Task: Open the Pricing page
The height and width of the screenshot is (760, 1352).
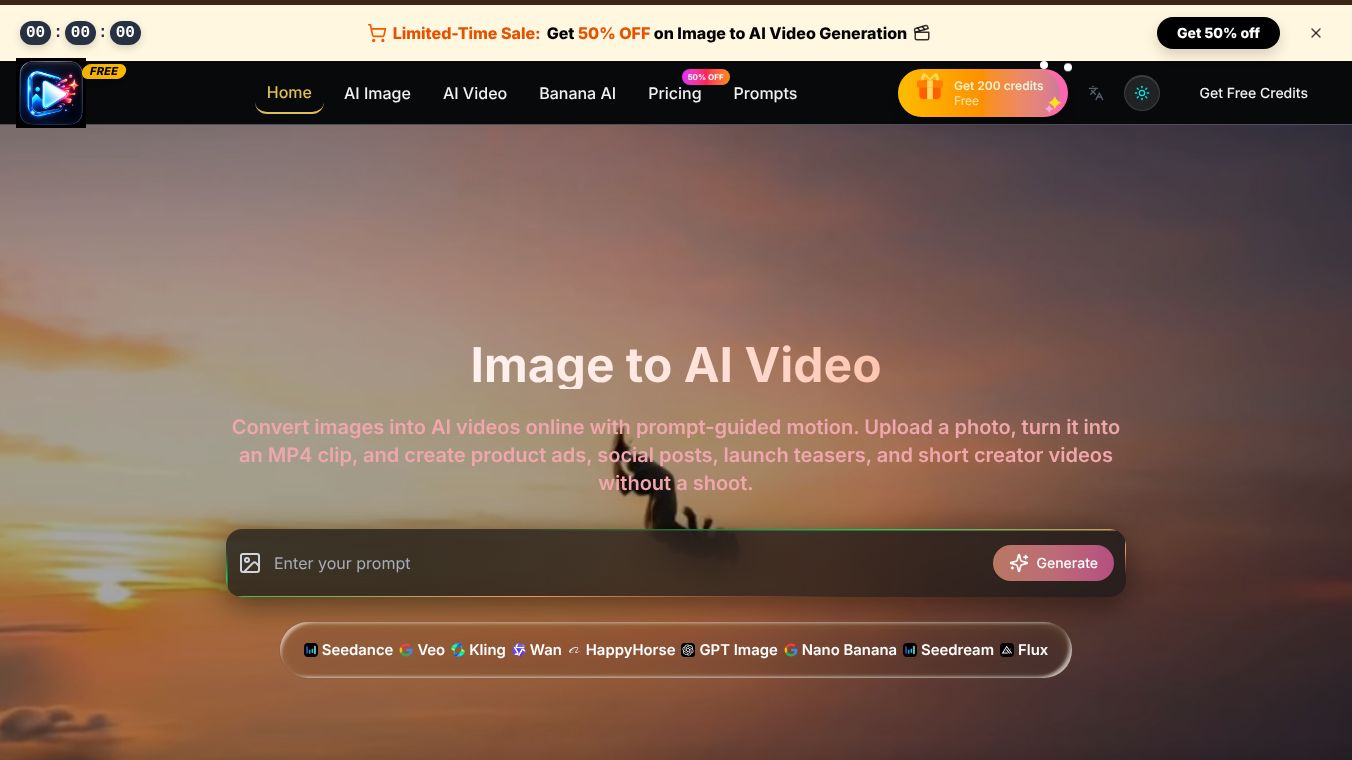Action: coord(675,93)
